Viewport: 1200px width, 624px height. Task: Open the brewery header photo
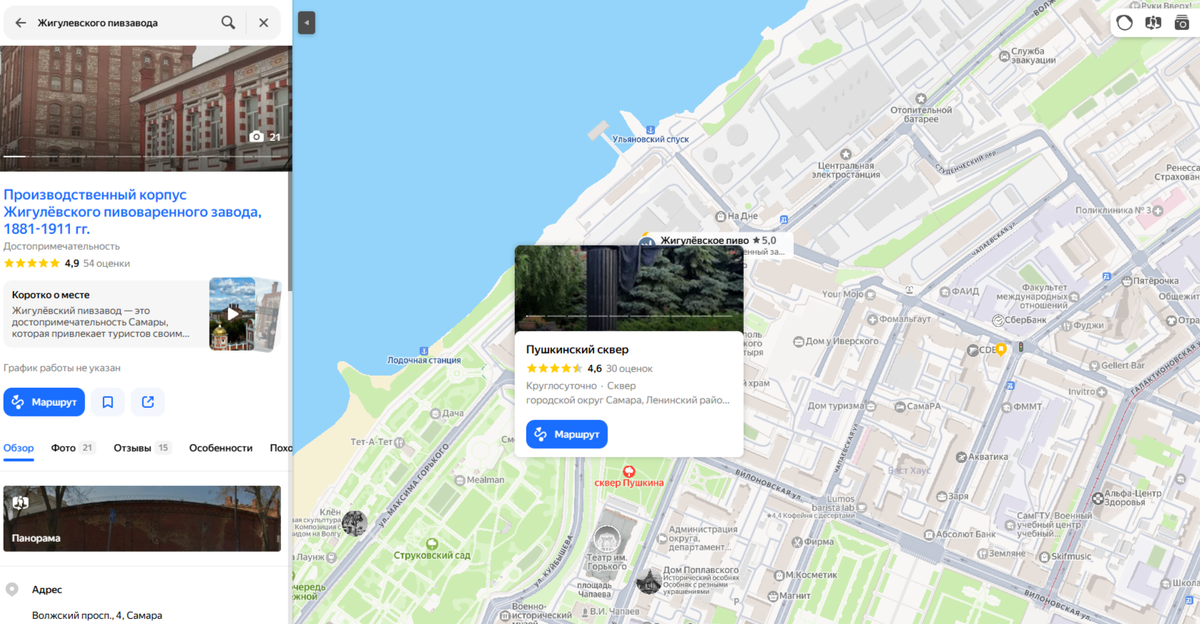pyautogui.click(x=146, y=108)
